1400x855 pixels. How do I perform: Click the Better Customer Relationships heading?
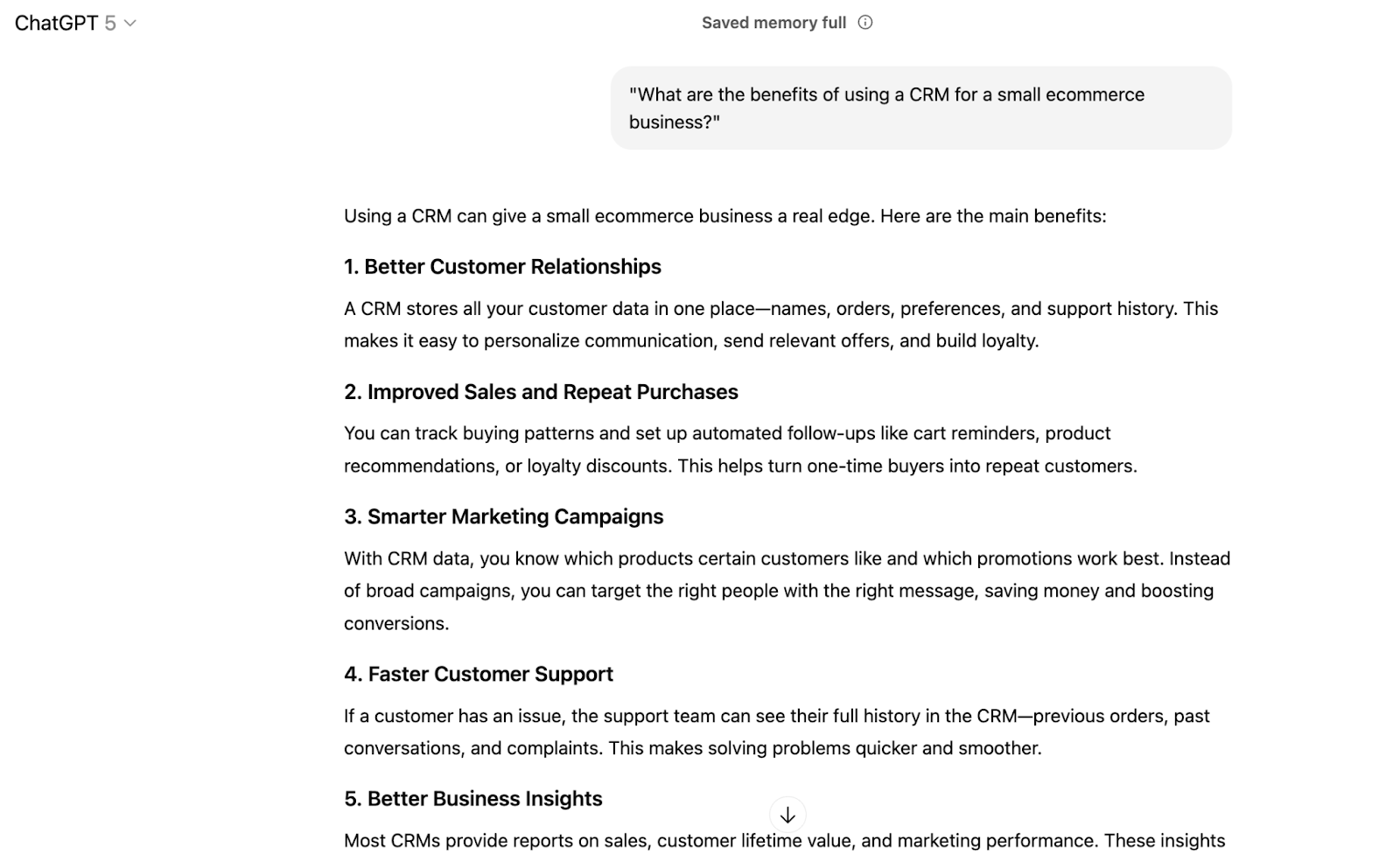pos(502,266)
